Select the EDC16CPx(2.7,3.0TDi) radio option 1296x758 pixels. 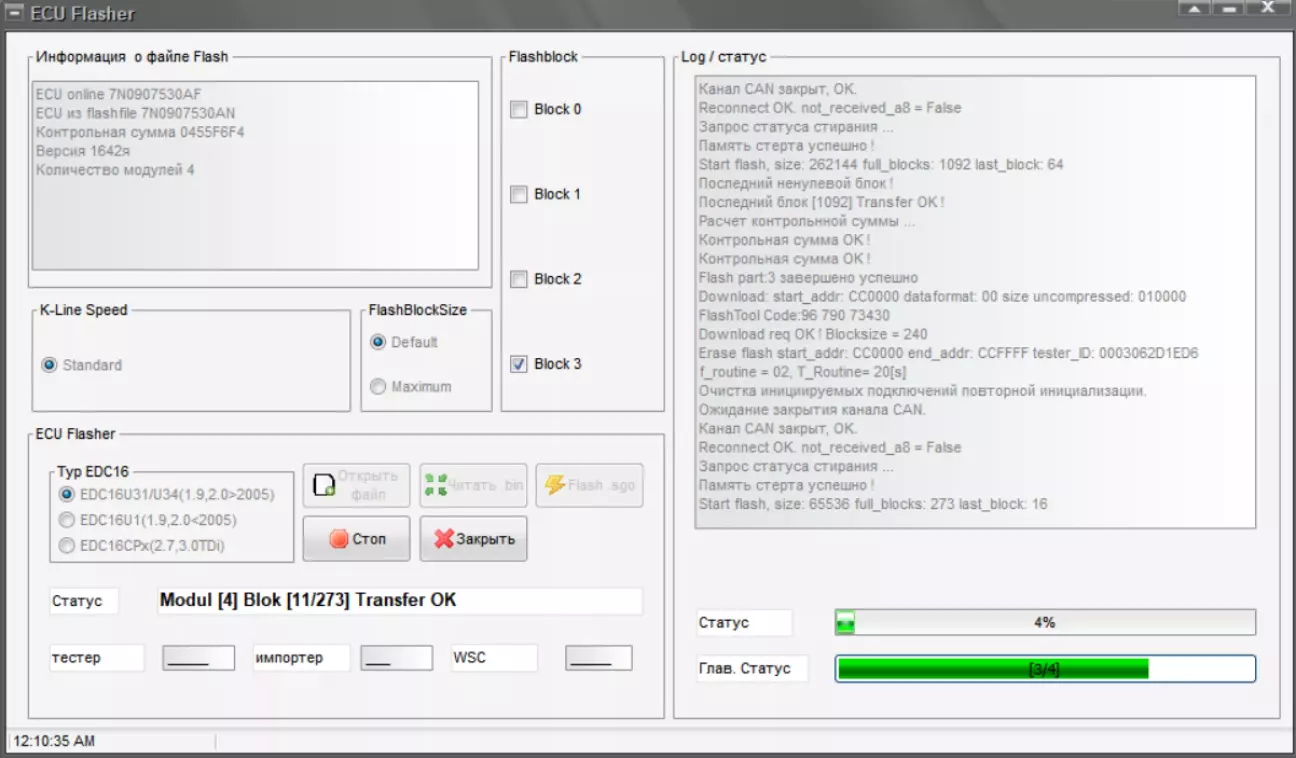(67, 546)
